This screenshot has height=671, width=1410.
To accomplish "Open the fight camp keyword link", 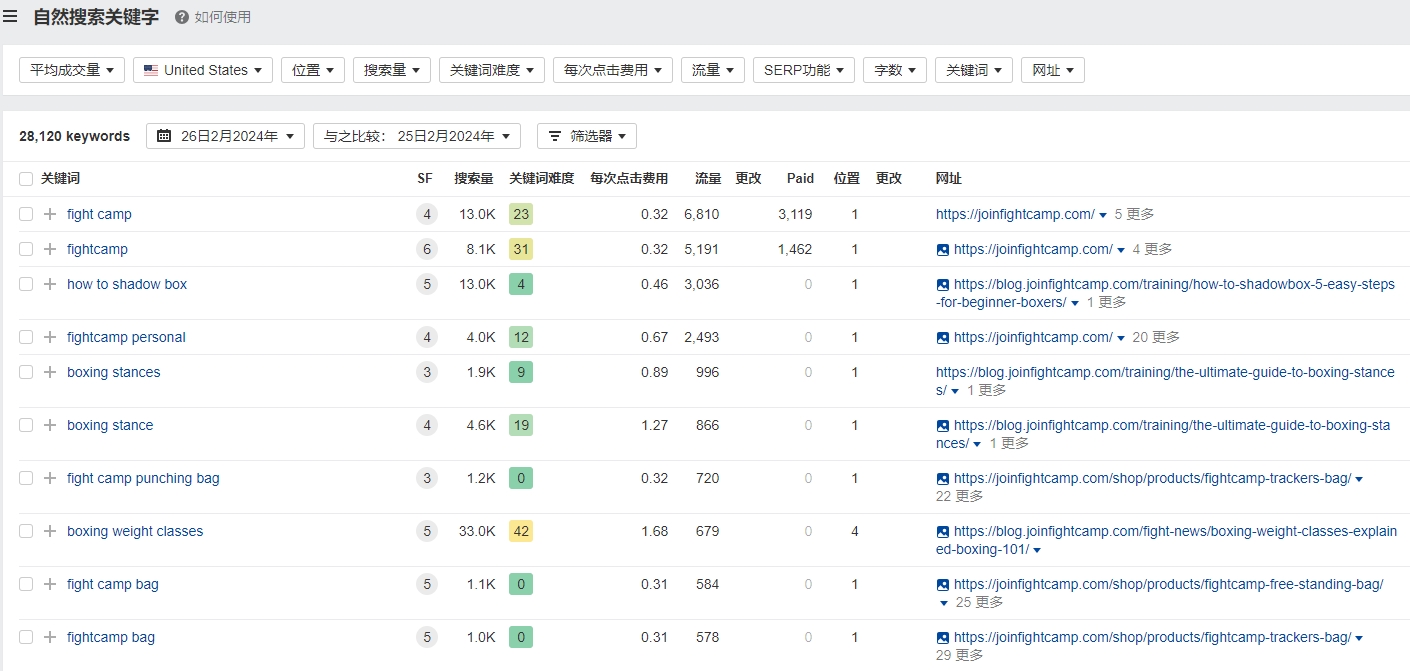I will [99, 214].
